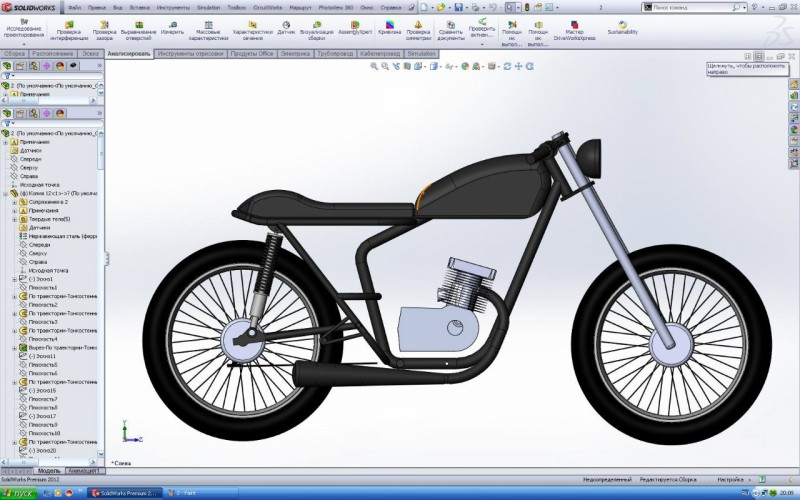The height and width of the screenshot is (500, 800).
Task: Open the Вставка menu
Action: (140, 8)
